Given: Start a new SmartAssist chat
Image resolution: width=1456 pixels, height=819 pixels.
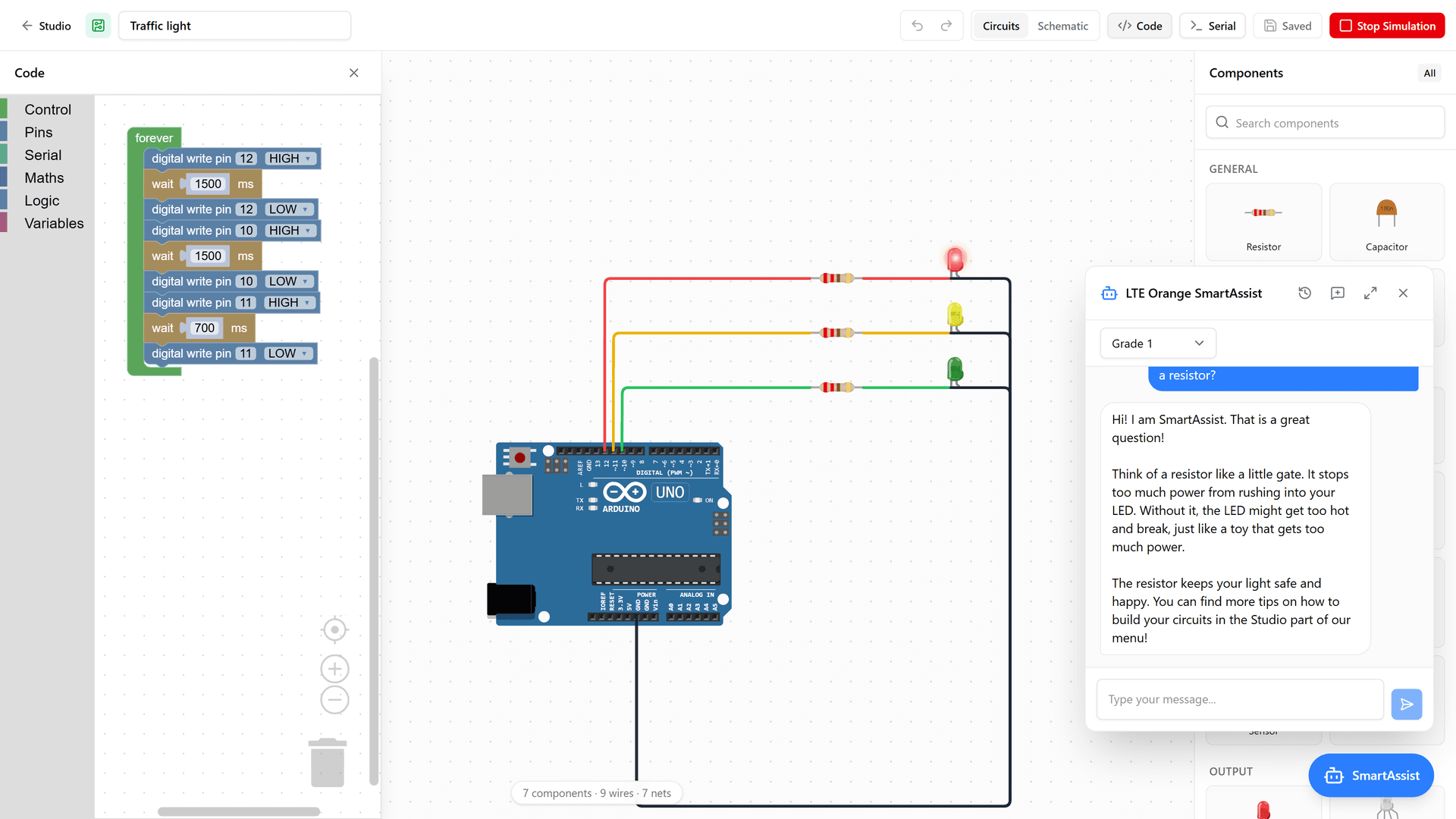Looking at the screenshot, I should click(1338, 293).
